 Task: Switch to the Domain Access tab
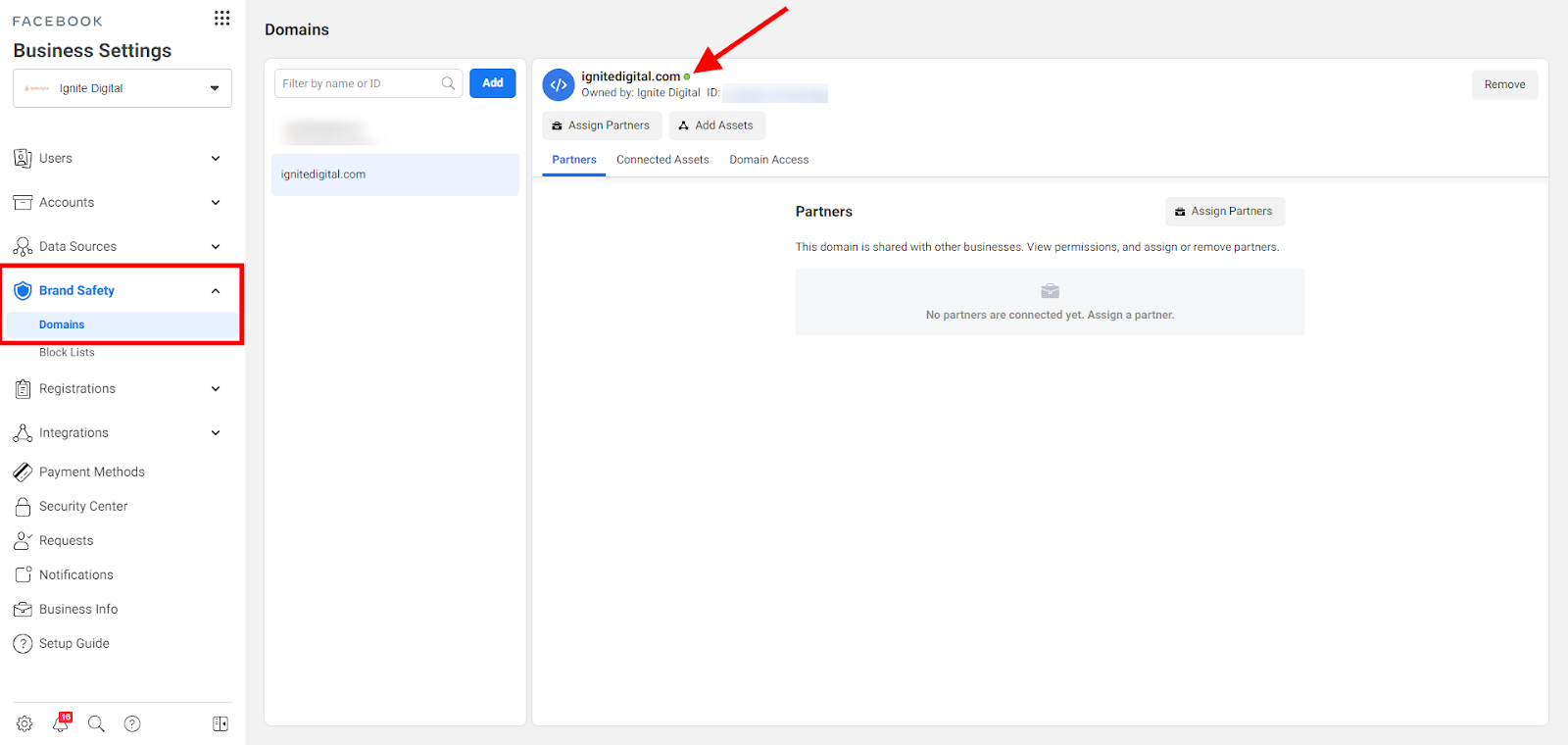click(769, 160)
